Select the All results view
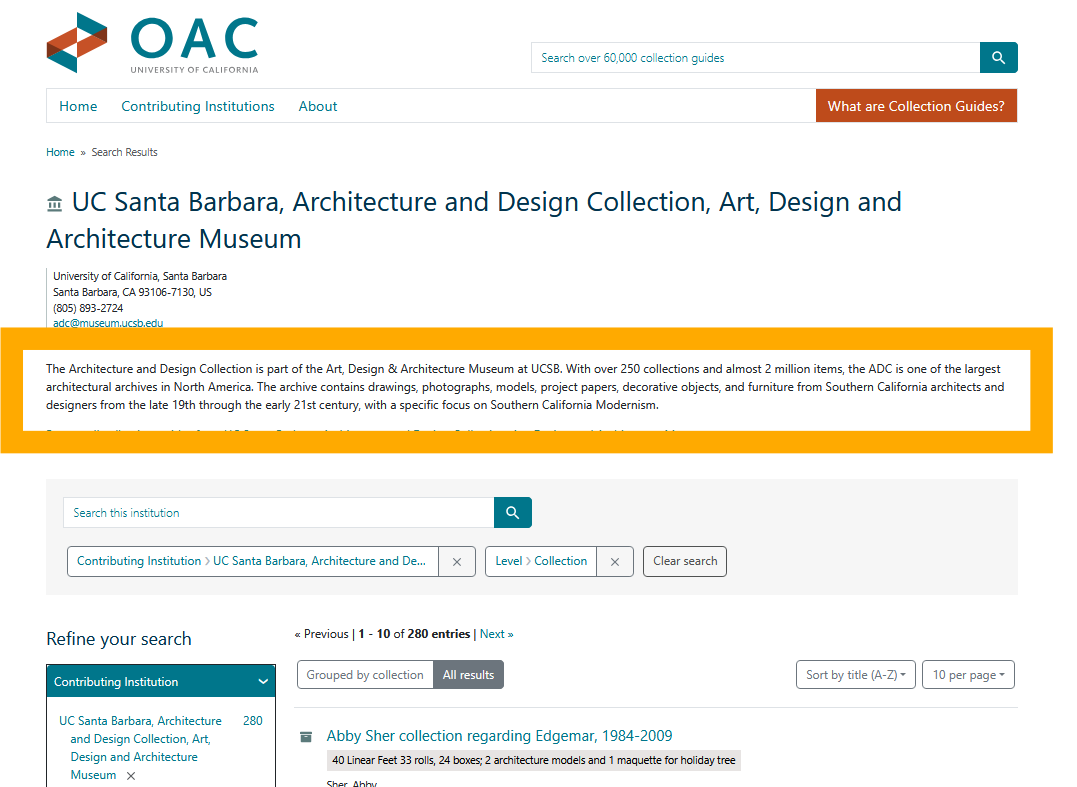Screen dimensions: 1077x787 click(x=468, y=674)
